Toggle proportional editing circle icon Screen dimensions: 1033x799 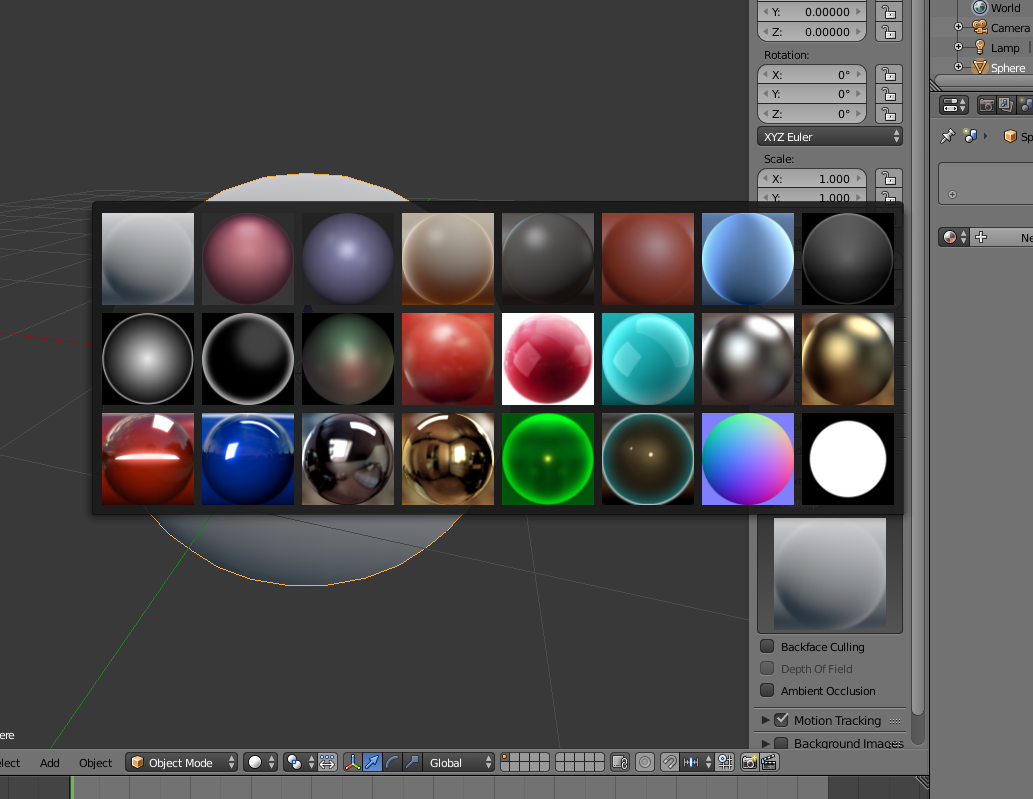[x=645, y=762]
